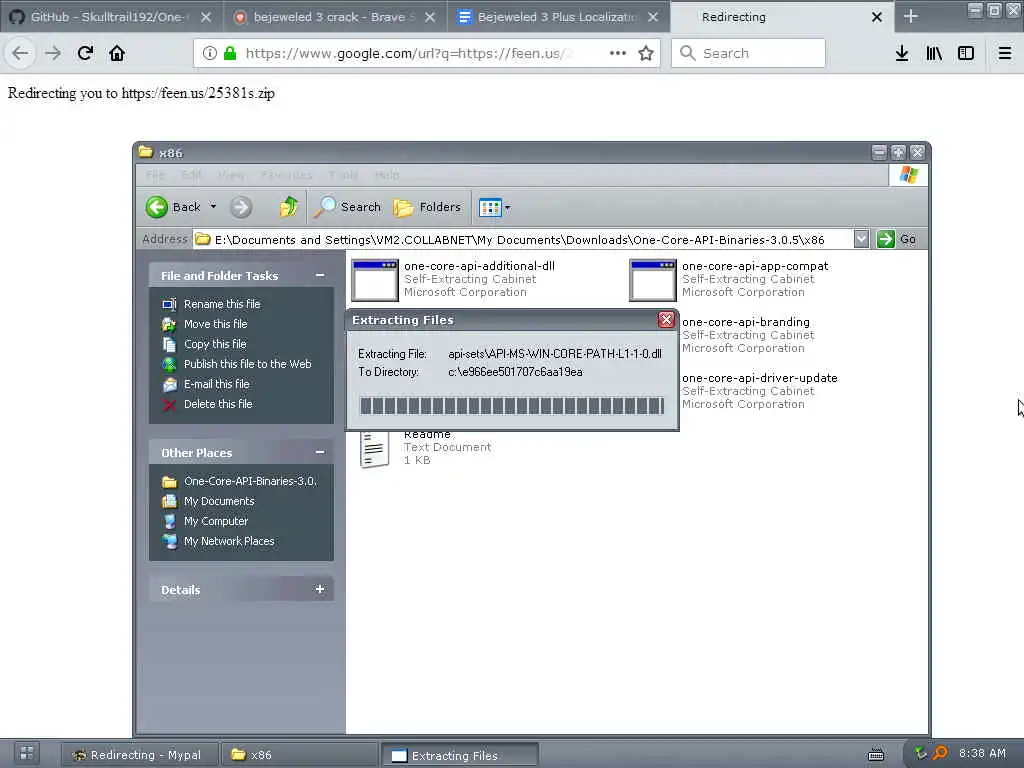Open the browser downloads arrow
Image resolution: width=1024 pixels, height=768 pixels.
(x=902, y=53)
